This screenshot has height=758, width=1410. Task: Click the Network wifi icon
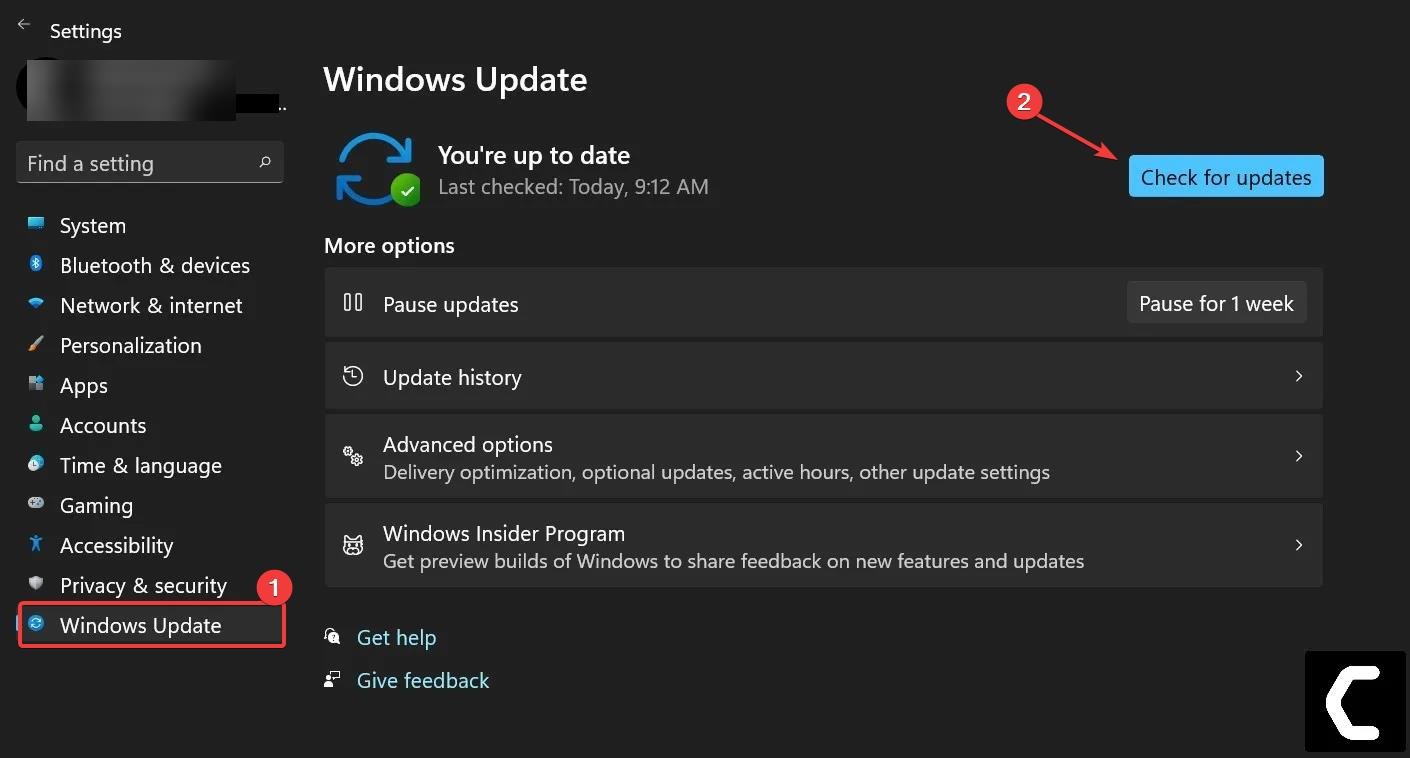pos(36,304)
